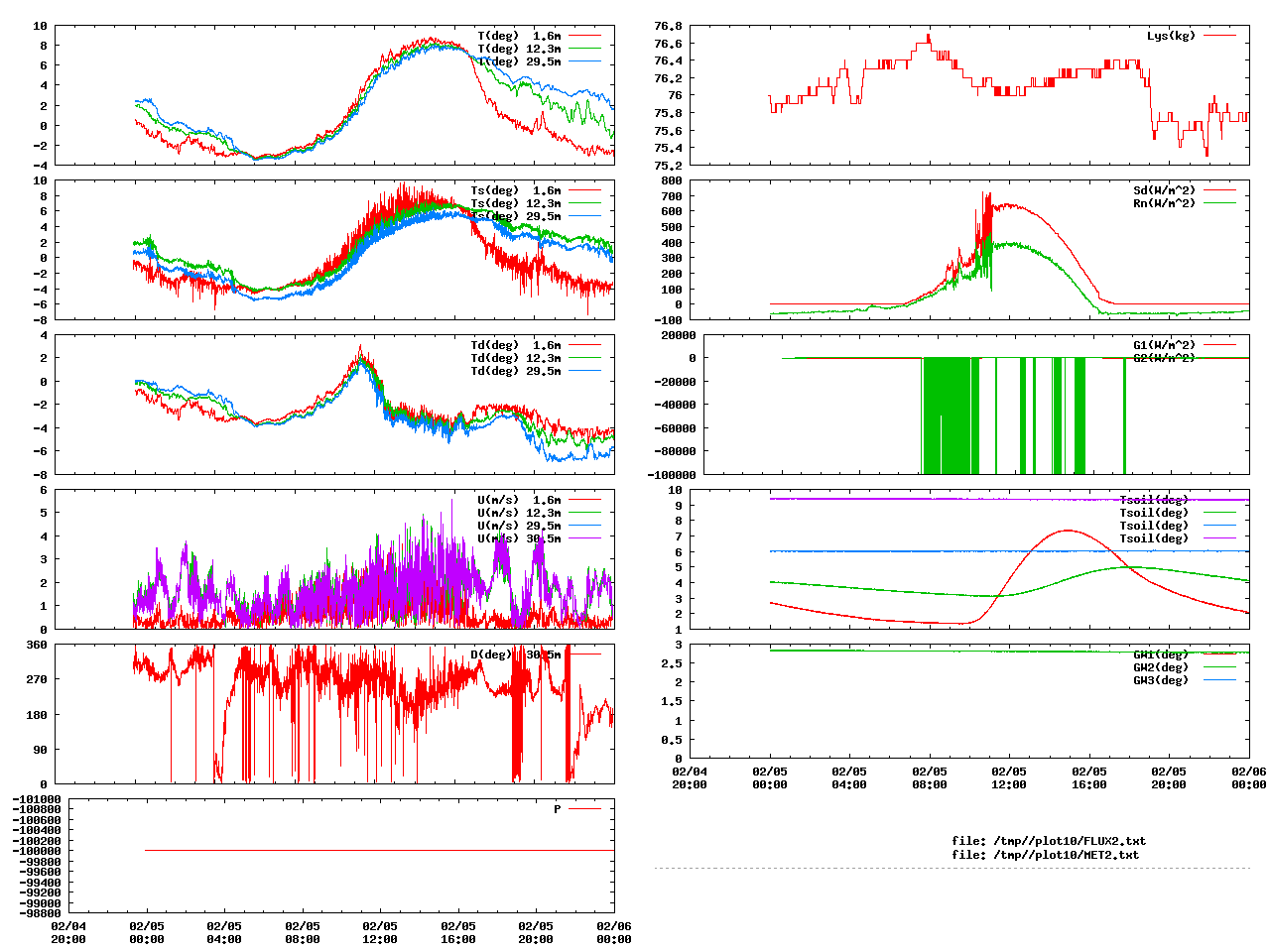
Task: Click the Ts(deg) 12.3m legend label
Action: (515, 203)
